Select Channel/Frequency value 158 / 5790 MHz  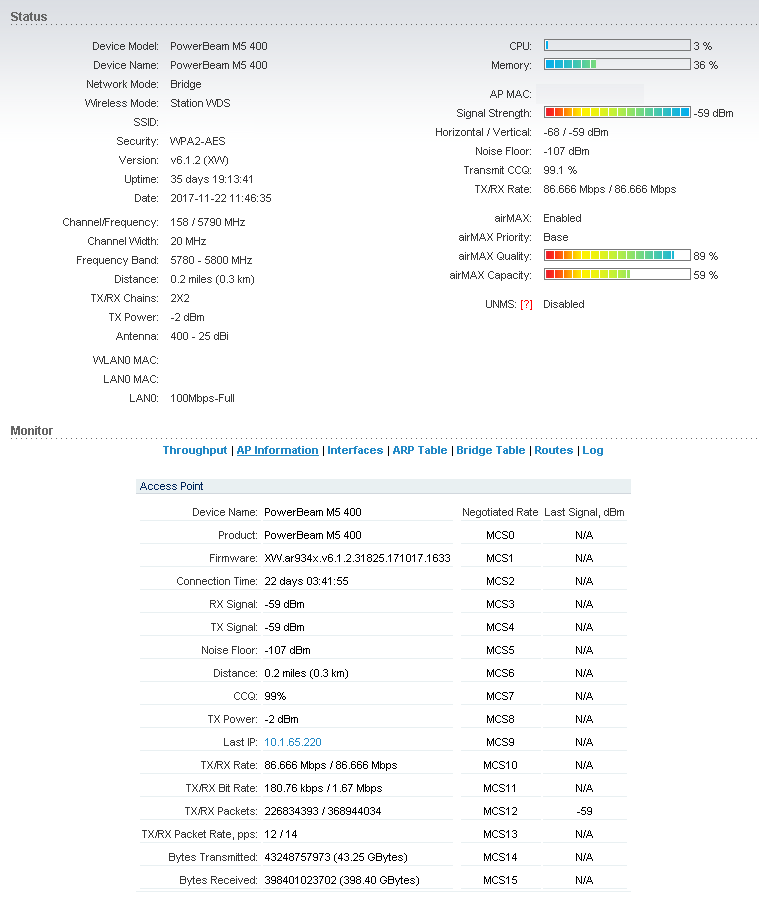pyautogui.click(x=207, y=222)
